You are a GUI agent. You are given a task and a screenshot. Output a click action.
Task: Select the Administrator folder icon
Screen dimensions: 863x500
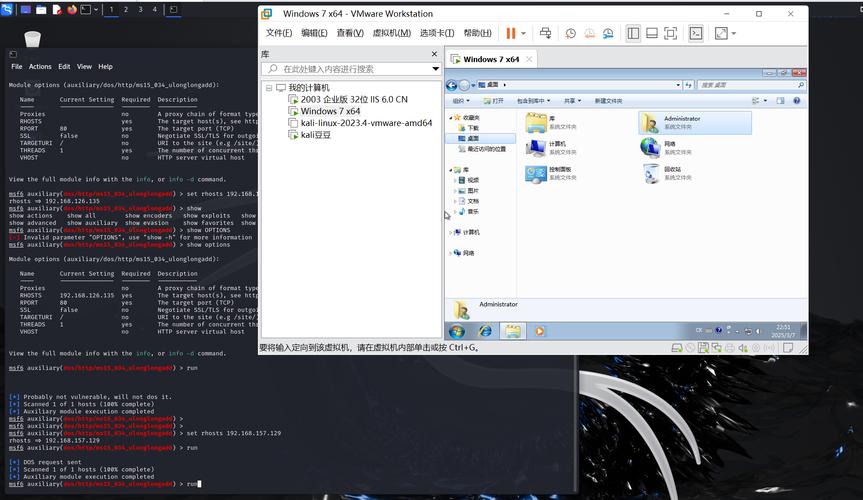[650, 123]
